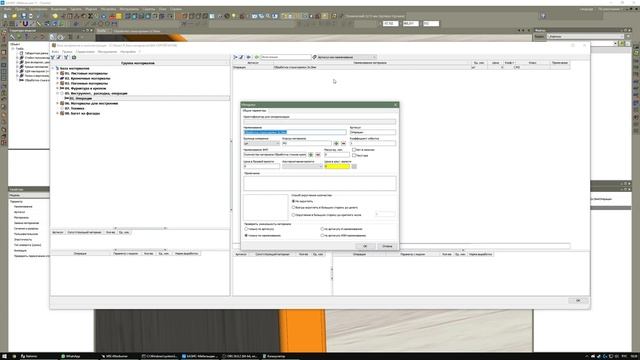The height and width of the screenshot is (360, 640).
Task: Click the red remove icon beside material class field
Action: coord(343,144)
